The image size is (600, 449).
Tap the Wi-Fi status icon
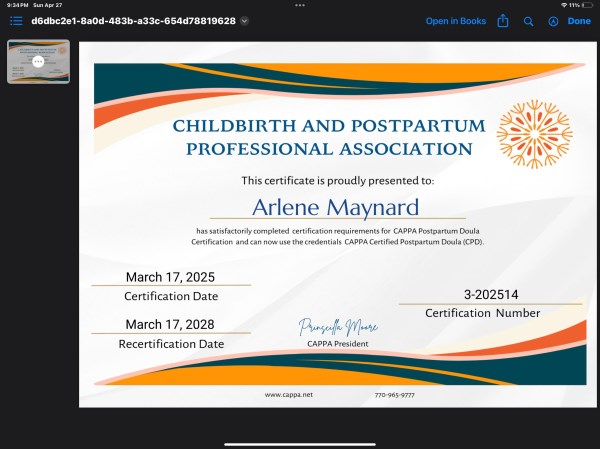coord(564,5)
